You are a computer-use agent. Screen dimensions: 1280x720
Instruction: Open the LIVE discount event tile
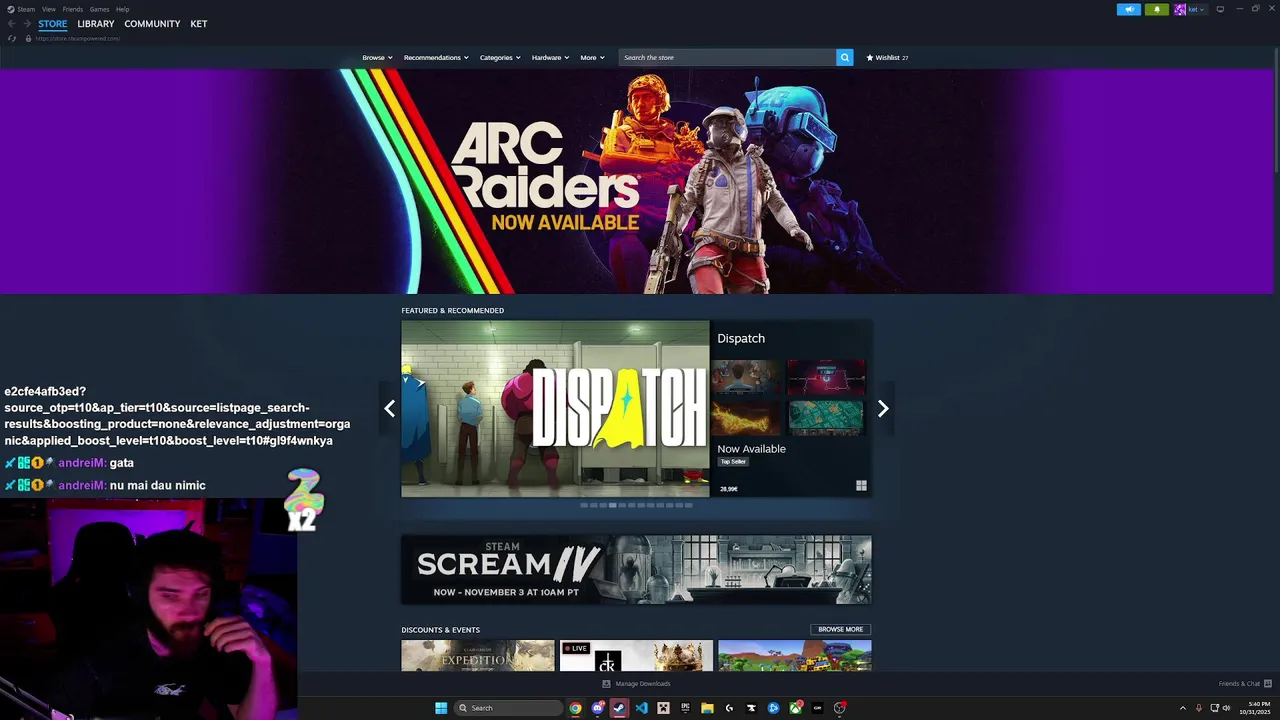coord(636,655)
